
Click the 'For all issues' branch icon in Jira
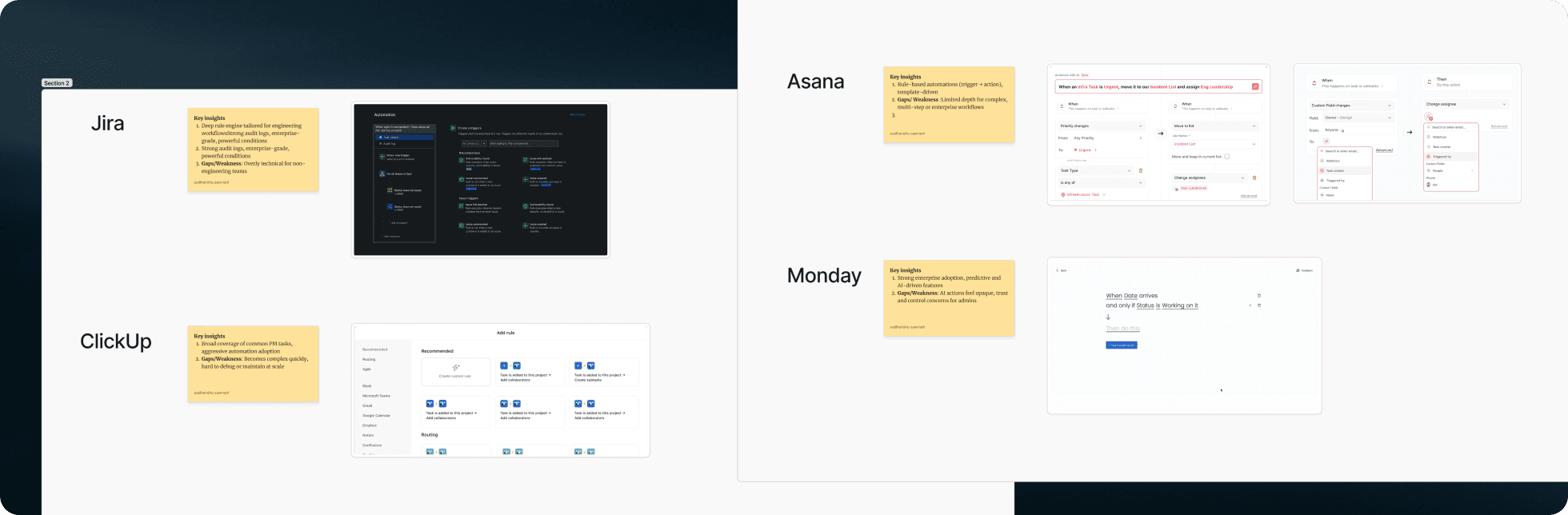click(x=382, y=174)
